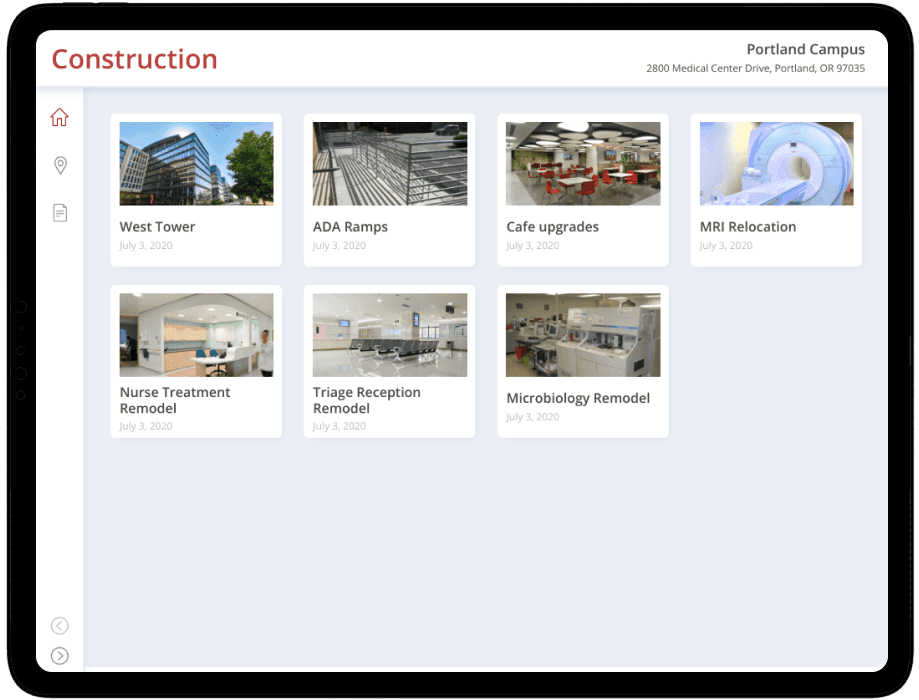Open the MRI Relocation scanner image
Screen dimensions: 919x700
click(776, 164)
